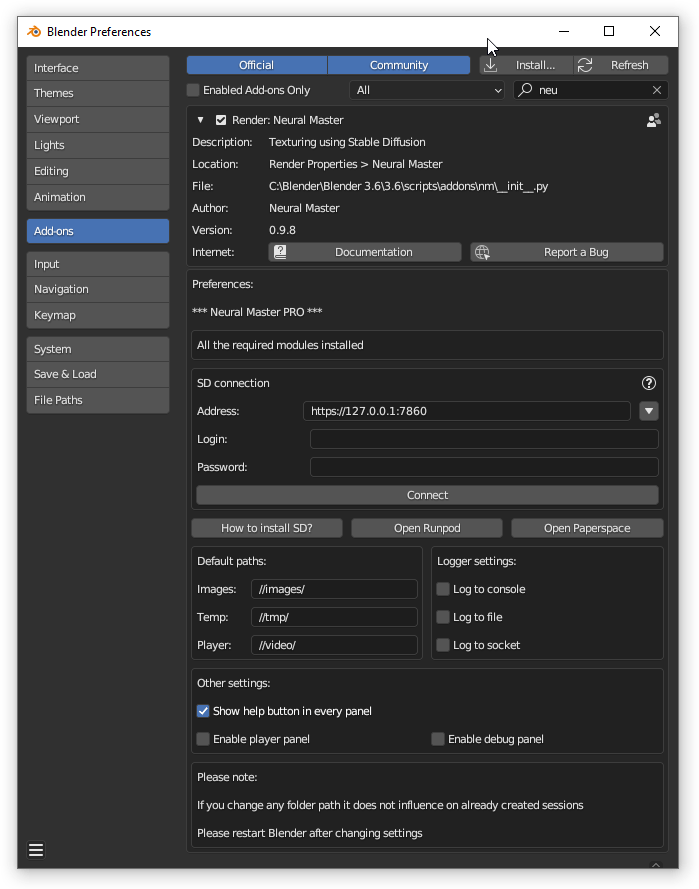Click the file path ending in __init__.py
The width and height of the screenshot is (699, 889).
[408, 186]
